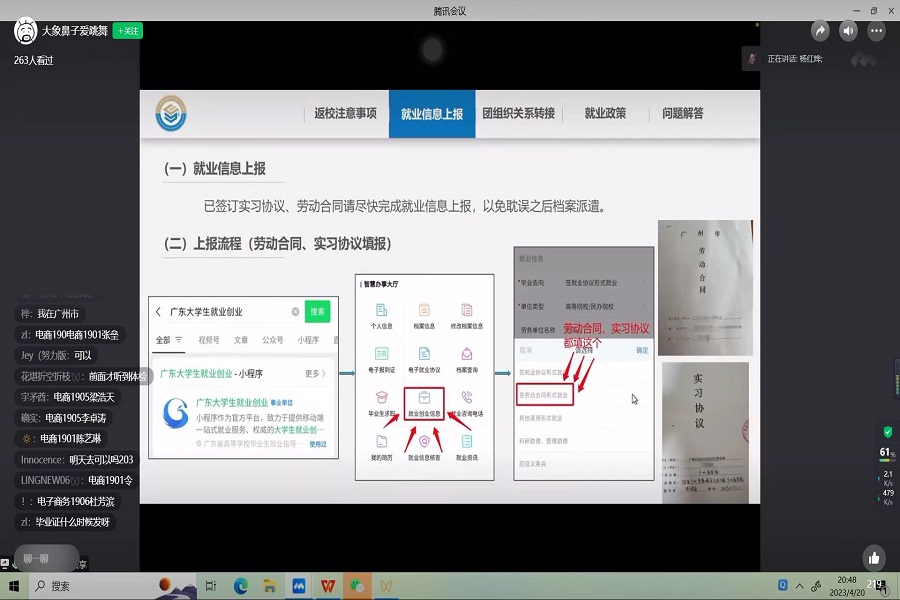900x600 pixels.
Task: Open the 我的简历 document icon
Action: [380, 441]
